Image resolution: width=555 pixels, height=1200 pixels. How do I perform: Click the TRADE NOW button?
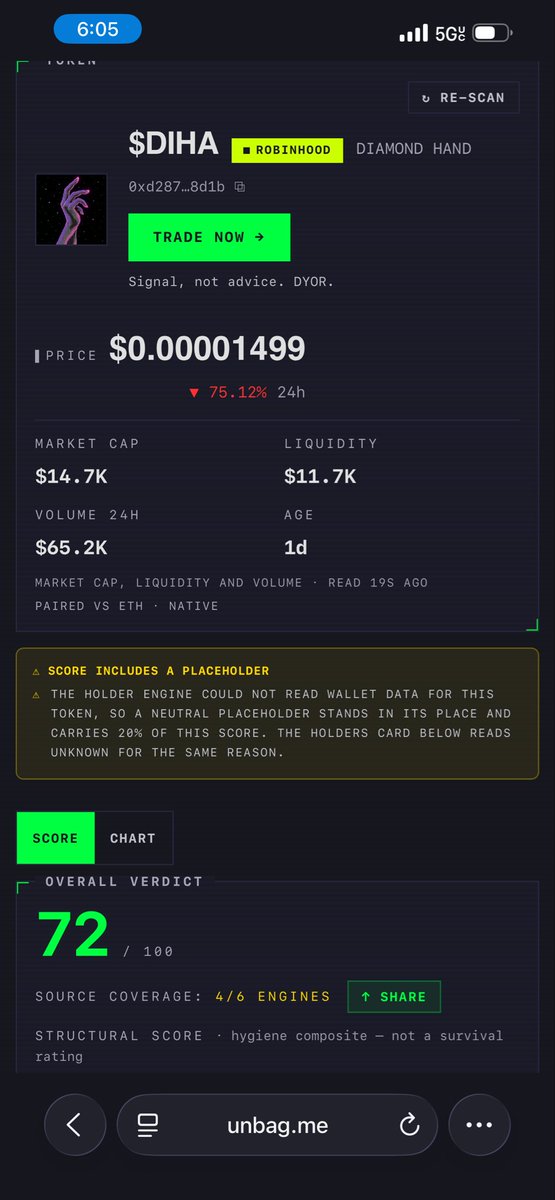tap(209, 237)
